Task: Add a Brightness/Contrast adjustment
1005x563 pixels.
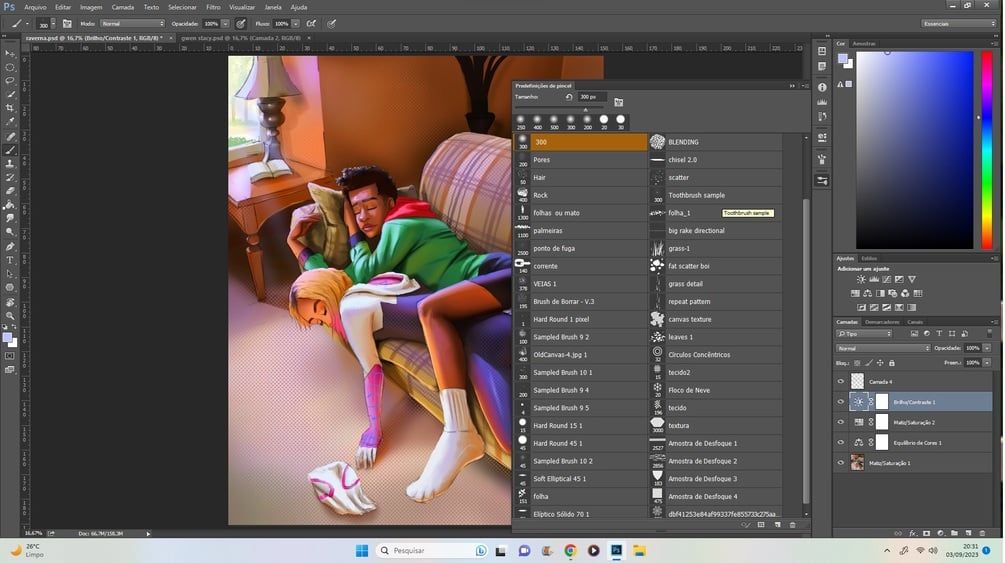Action: tap(861, 280)
